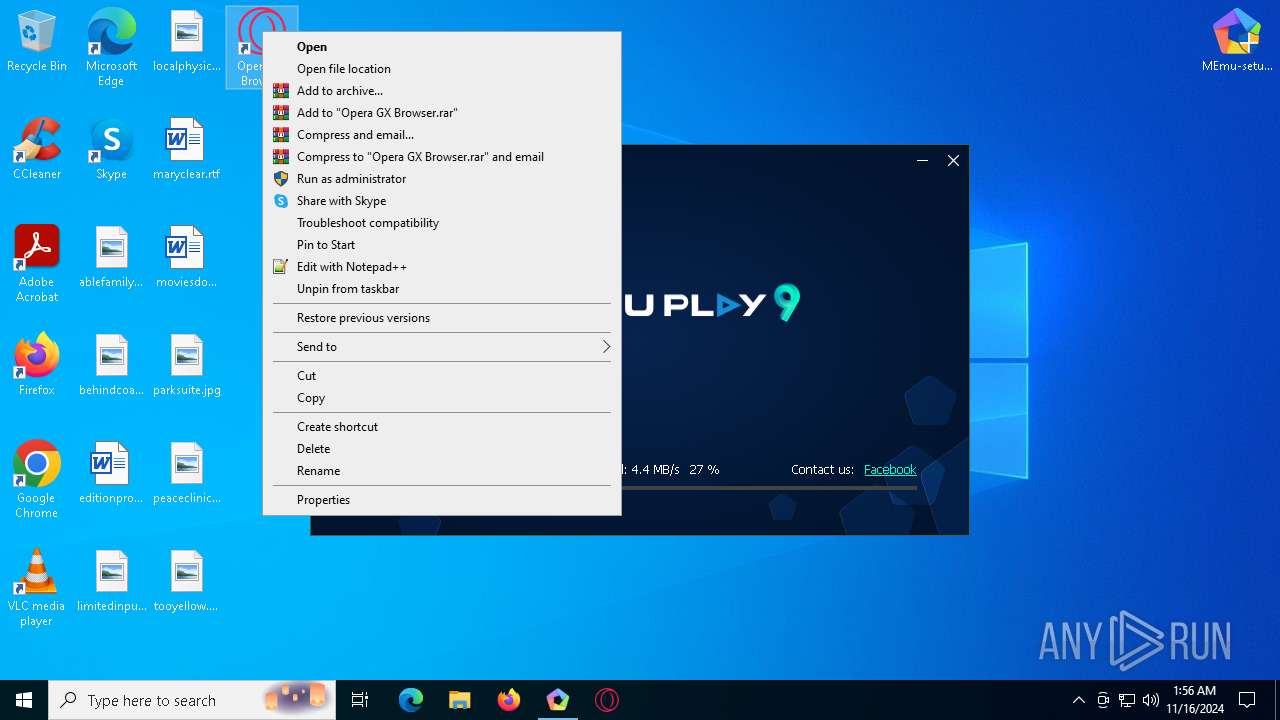Click the MEmu installer download progress bar

768,488
